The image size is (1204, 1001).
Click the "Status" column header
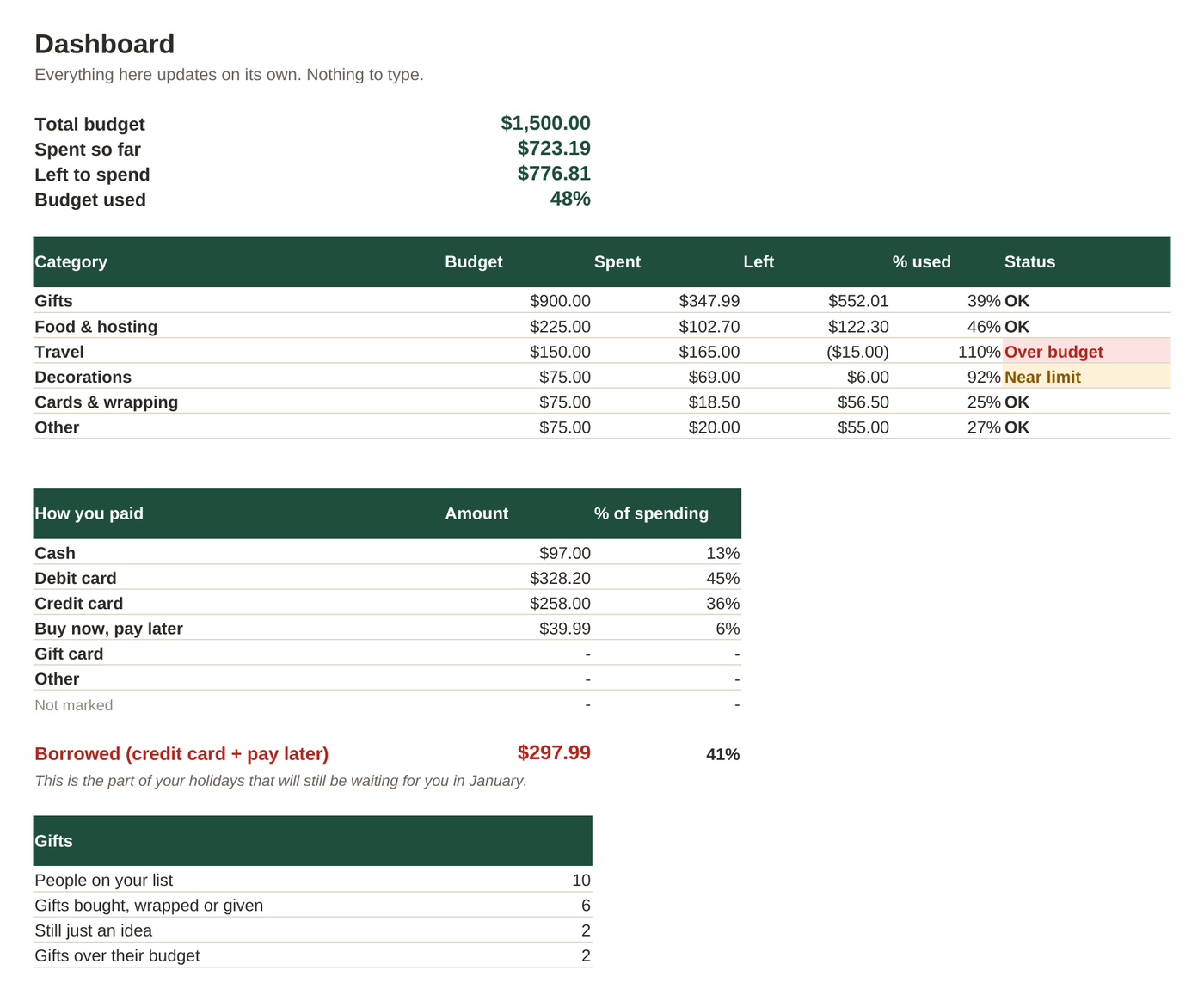pos(1029,261)
